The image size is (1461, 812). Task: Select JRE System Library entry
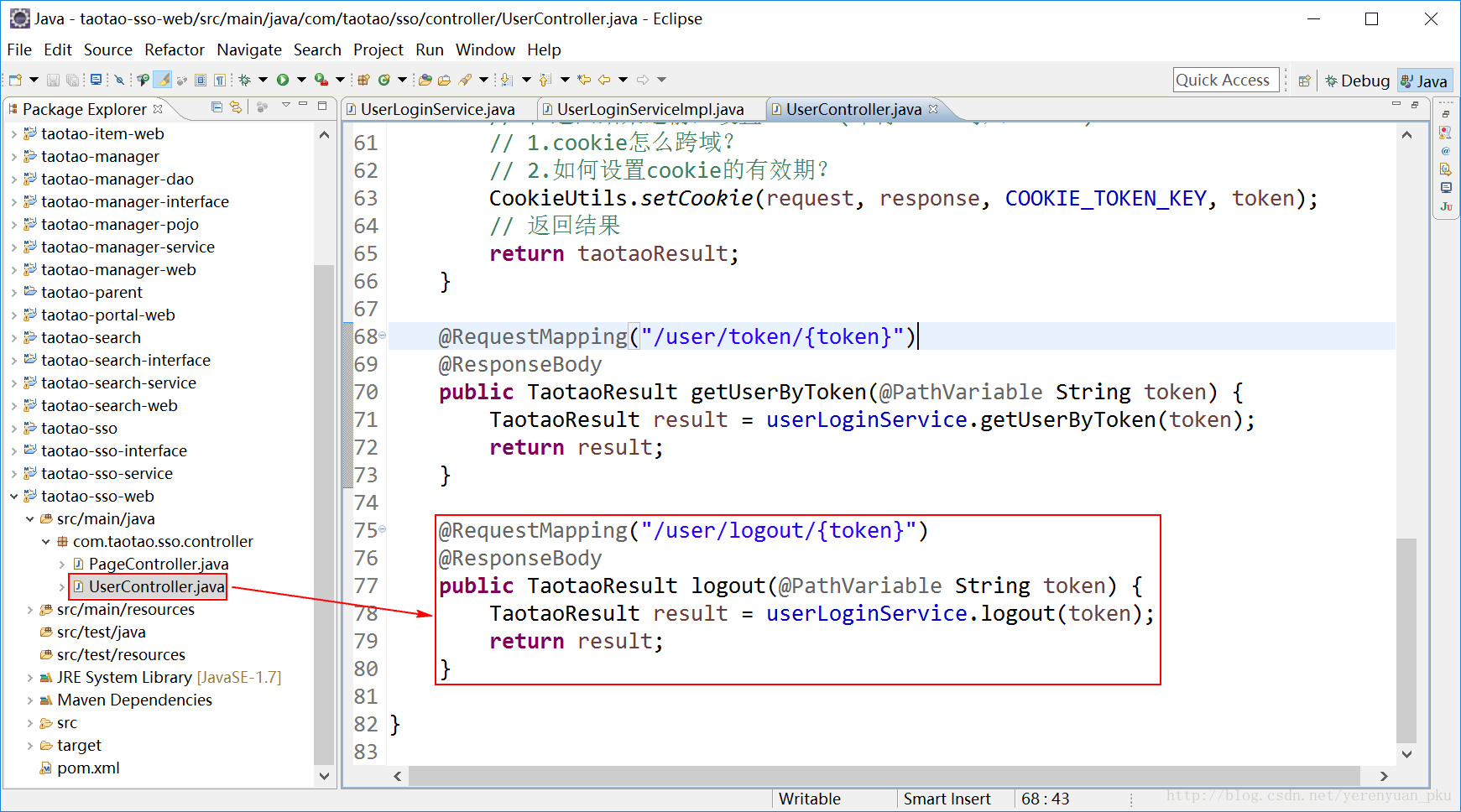(x=169, y=677)
